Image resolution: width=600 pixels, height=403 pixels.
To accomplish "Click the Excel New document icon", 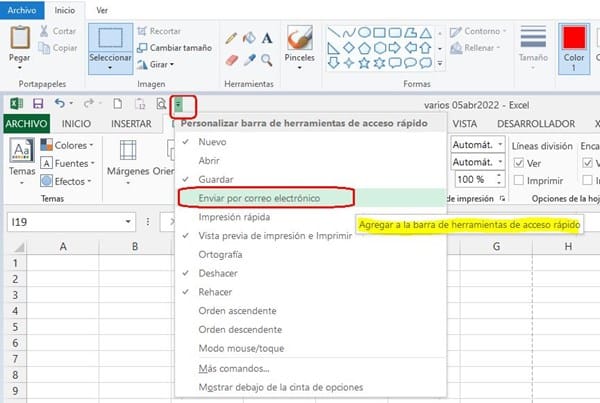I will (118, 103).
